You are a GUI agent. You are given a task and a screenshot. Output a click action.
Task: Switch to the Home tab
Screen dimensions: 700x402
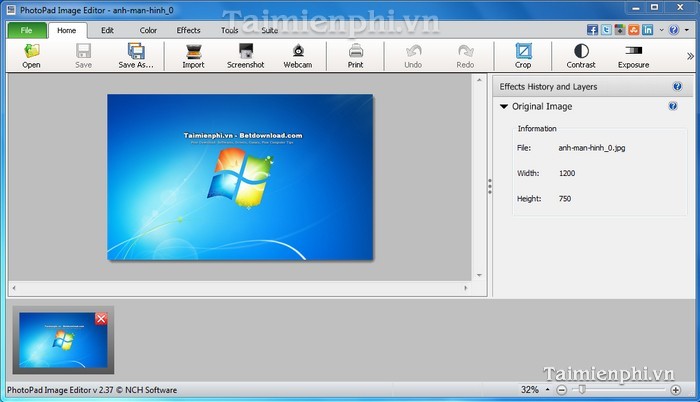point(67,30)
